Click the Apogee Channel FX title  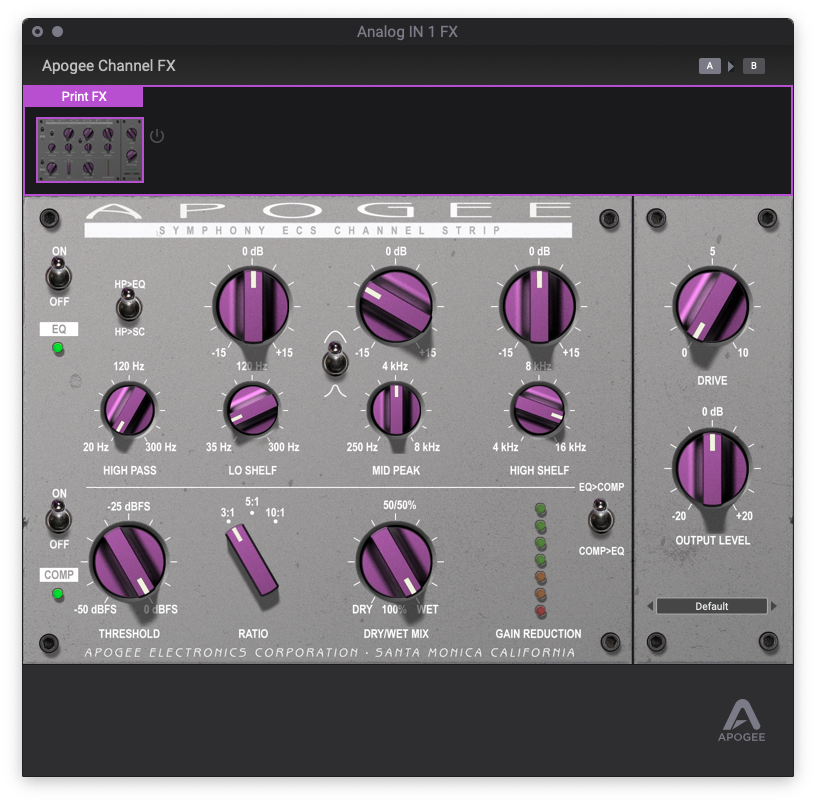pyautogui.click(x=108, y=66)
